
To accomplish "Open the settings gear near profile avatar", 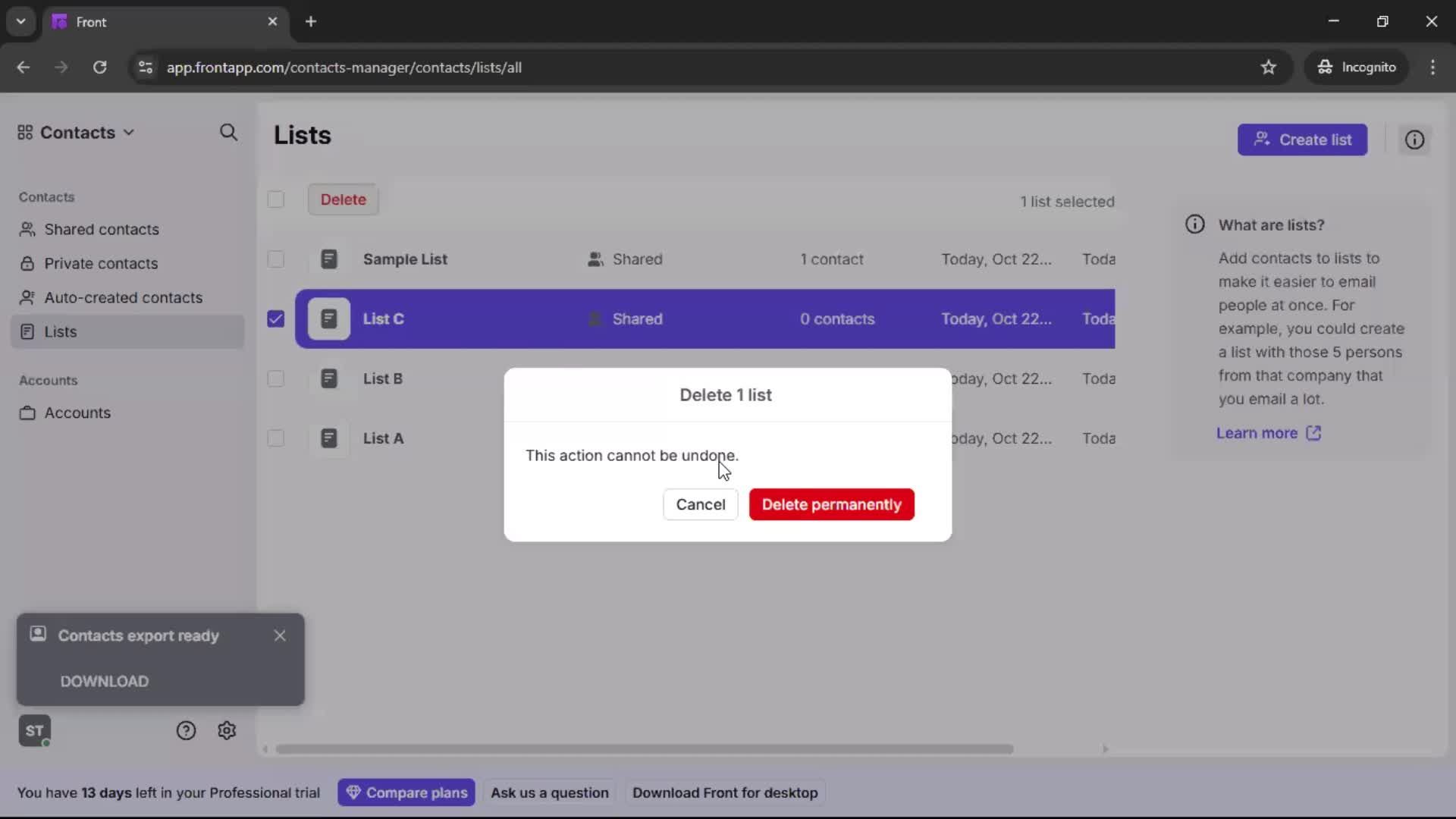I will [x=227, y=730].
